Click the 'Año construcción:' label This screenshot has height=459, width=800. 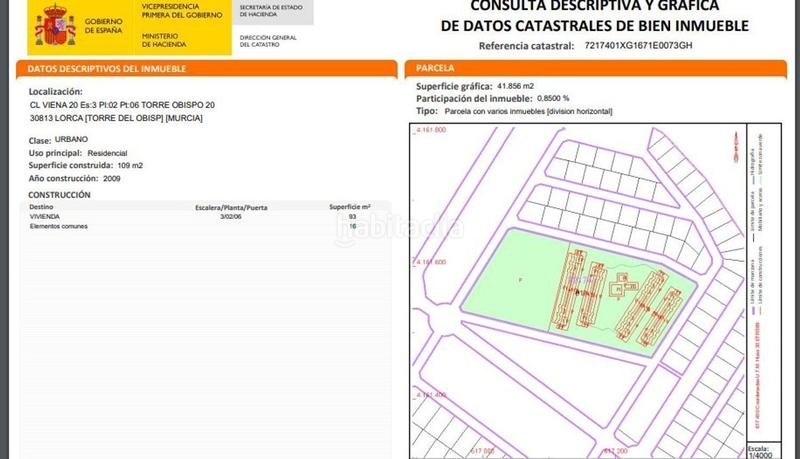point(63,178)
